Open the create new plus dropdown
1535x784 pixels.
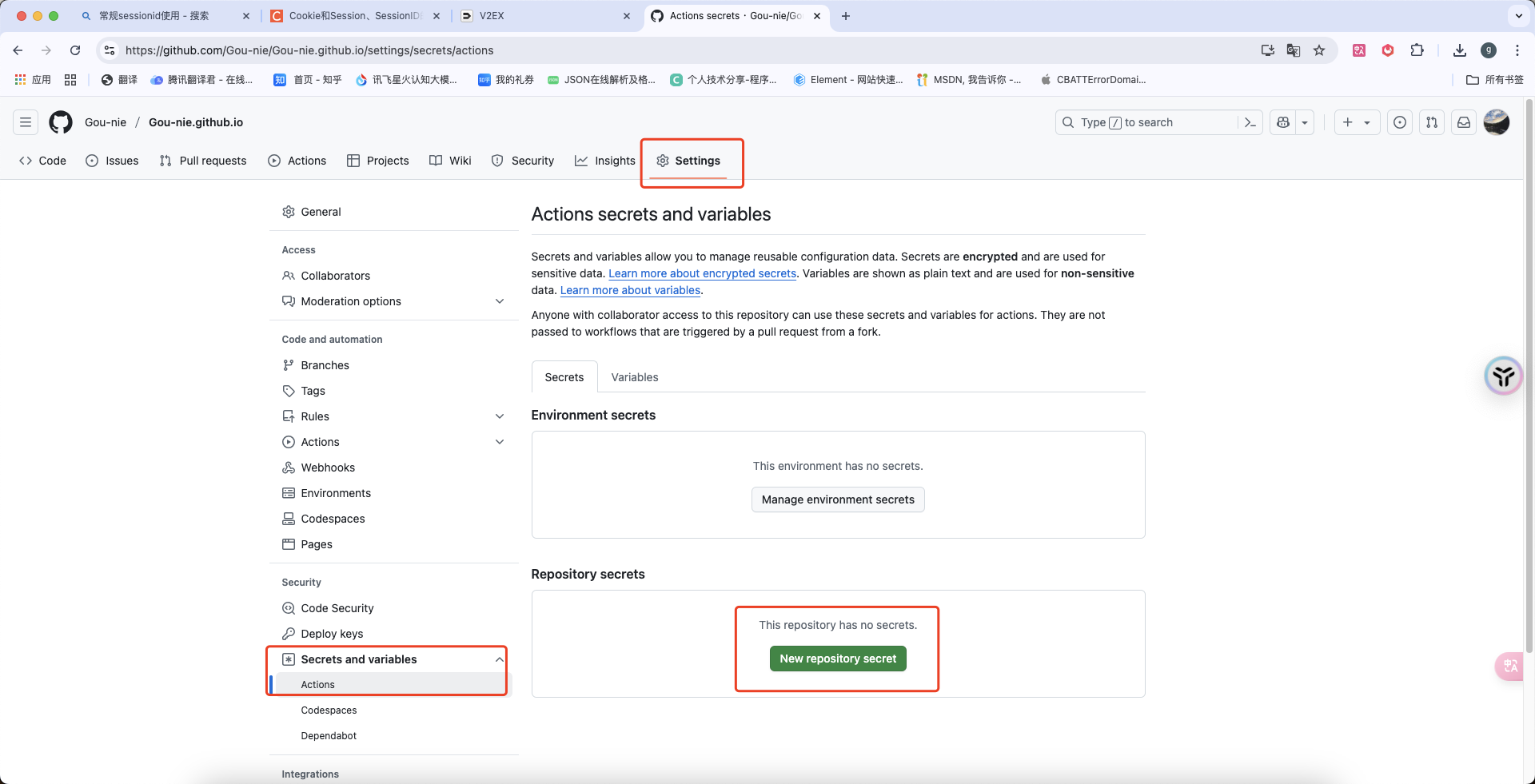[x=1357, y=122]
